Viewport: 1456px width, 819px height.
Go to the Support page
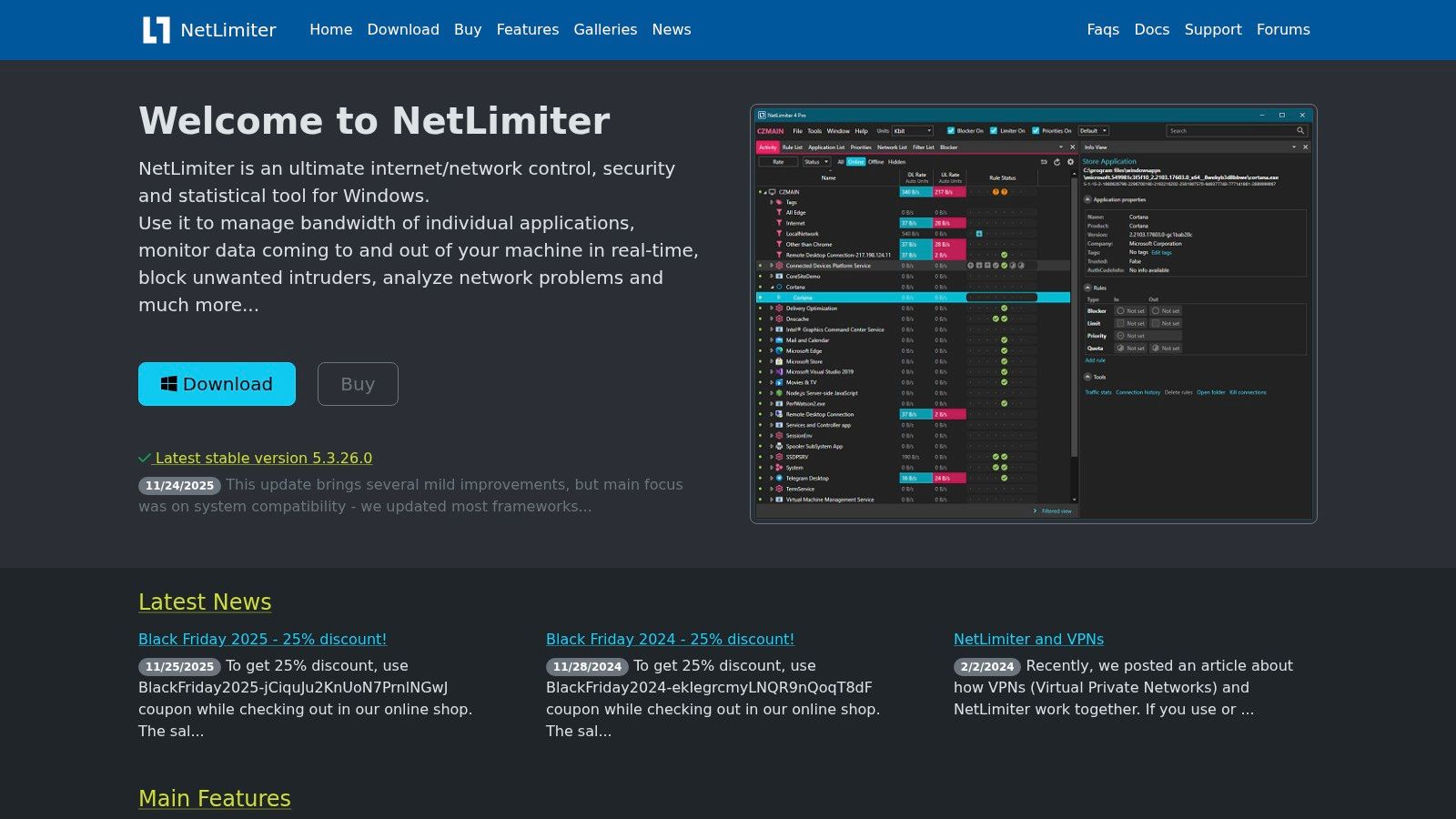[1213, 30]
